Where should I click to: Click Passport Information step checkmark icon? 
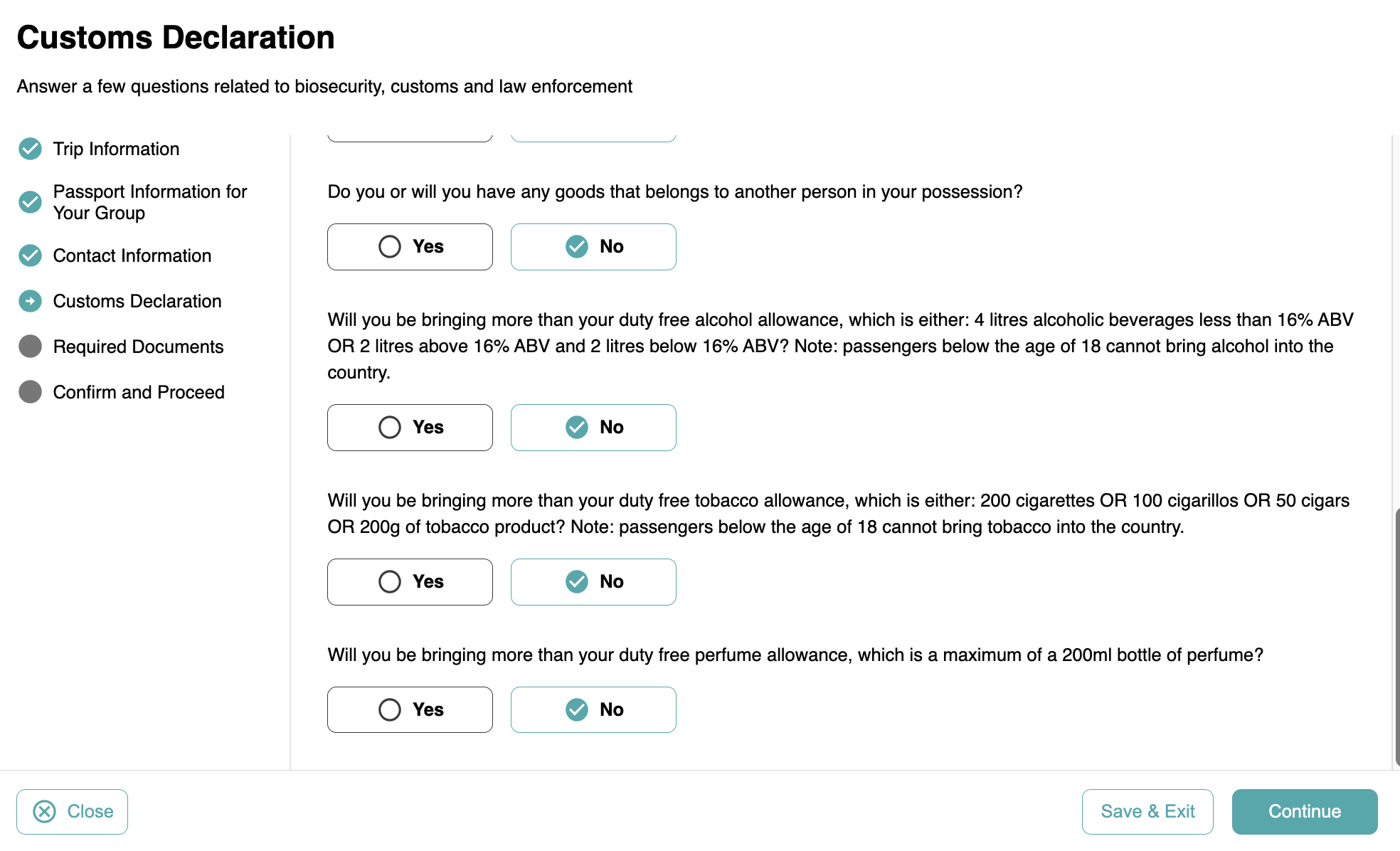(x=30, y=202)
